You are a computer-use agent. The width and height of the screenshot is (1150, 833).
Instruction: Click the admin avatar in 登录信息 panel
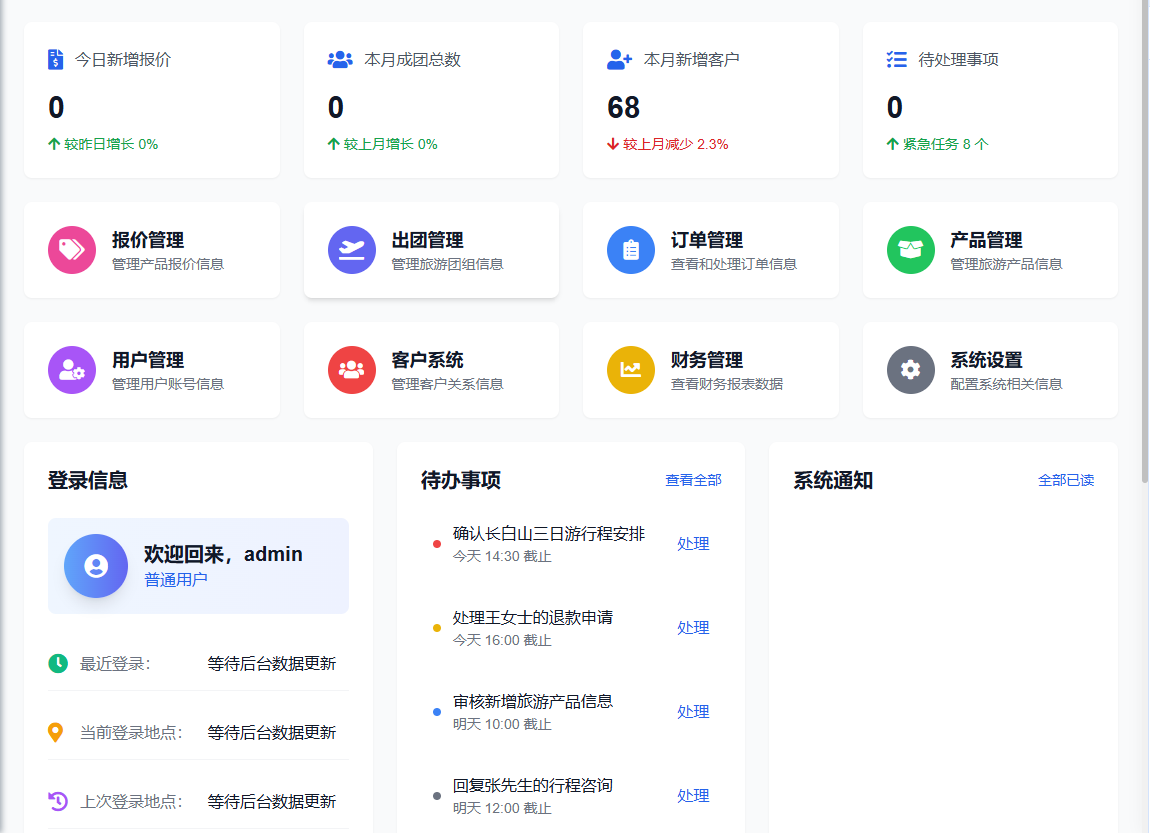point(96,566)
